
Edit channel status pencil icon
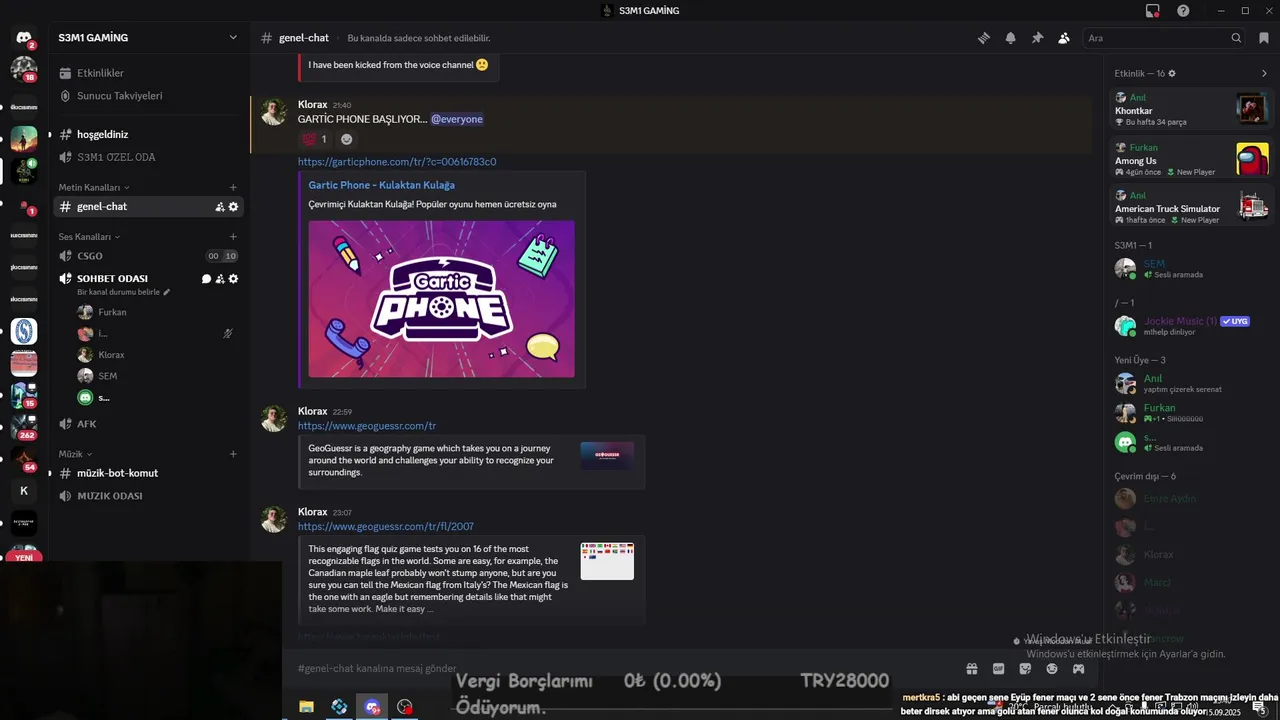click(167, 292)
